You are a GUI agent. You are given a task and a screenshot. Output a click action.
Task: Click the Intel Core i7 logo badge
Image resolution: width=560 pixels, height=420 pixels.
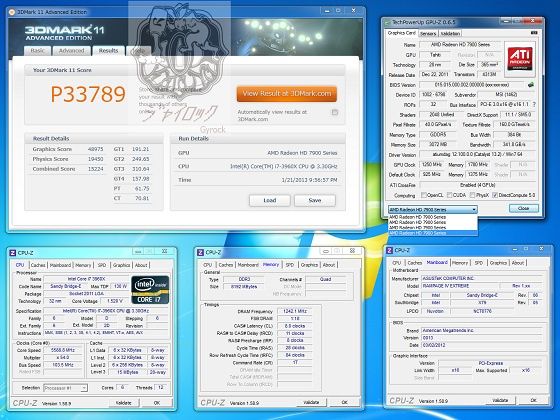coord(150,289)
